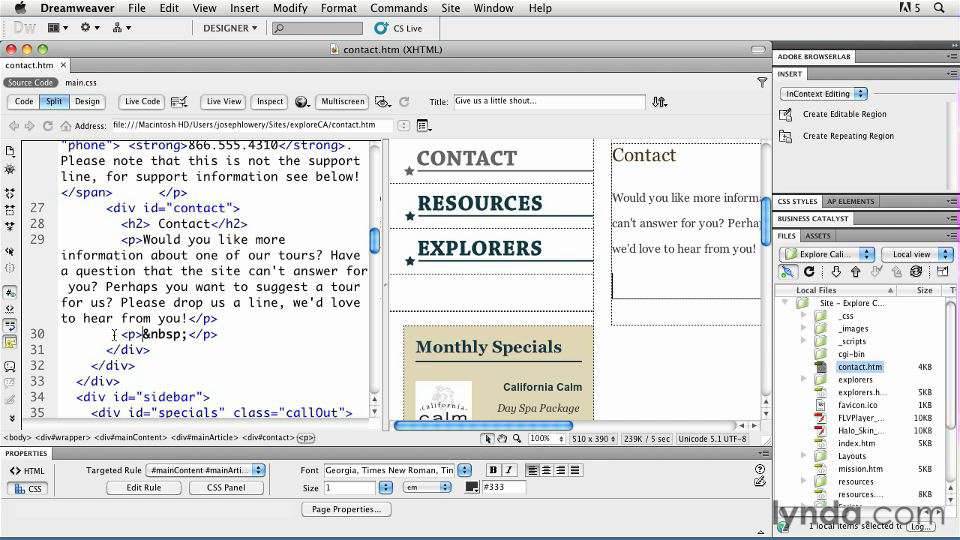Click the Put files up-arrow icon
Screen dimensions: 960x540
click(x=856, y=272)
